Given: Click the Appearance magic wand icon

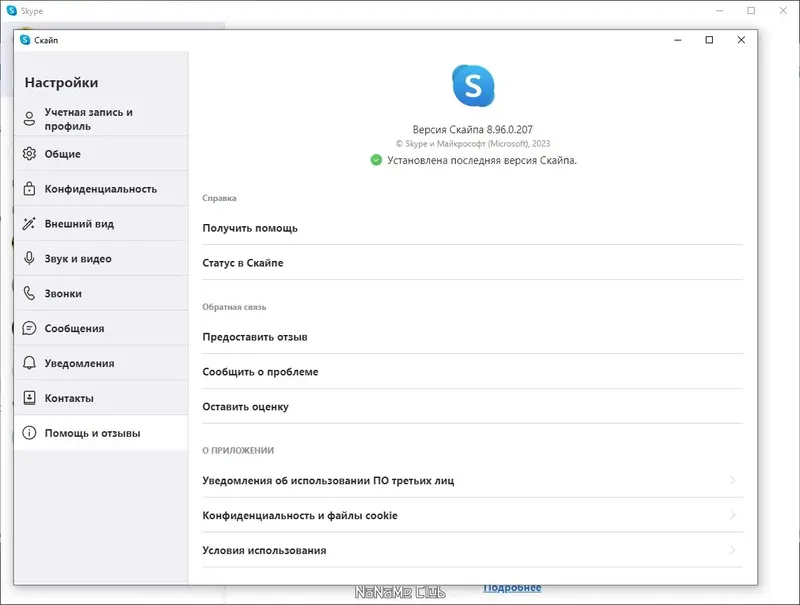Looking at the screenshot, I should (30, 223).
